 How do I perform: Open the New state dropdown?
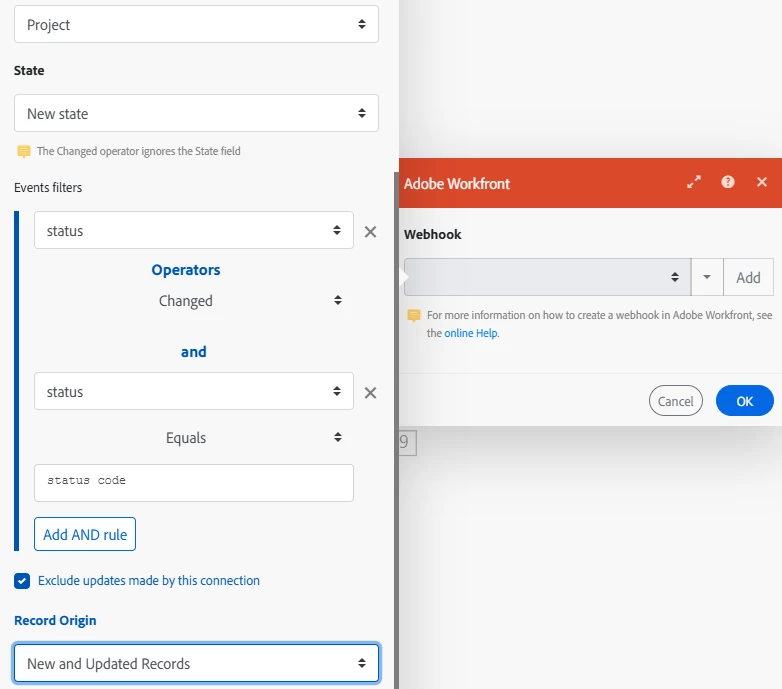click(196, 113)
